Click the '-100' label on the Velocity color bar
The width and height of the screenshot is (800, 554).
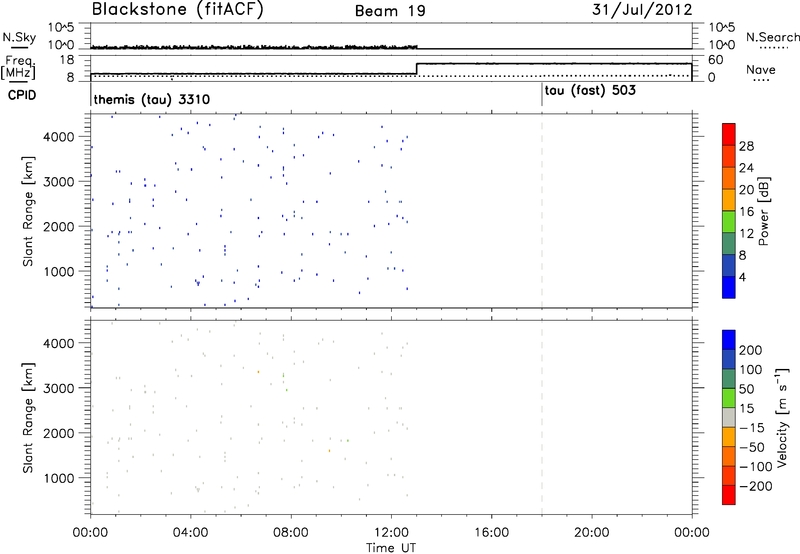[756, 467]
